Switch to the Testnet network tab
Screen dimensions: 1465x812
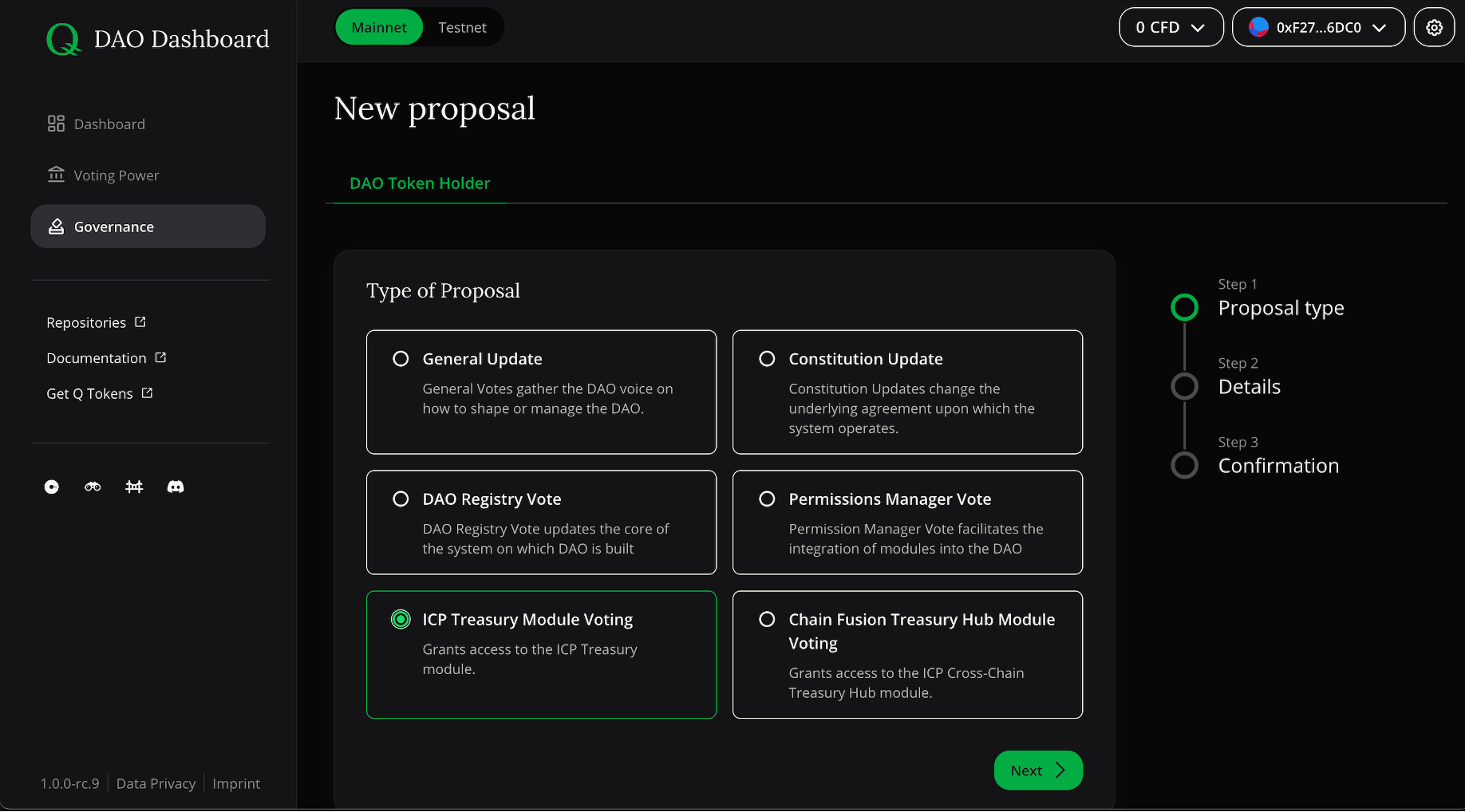pyautogui.click(x=463, y=26)
